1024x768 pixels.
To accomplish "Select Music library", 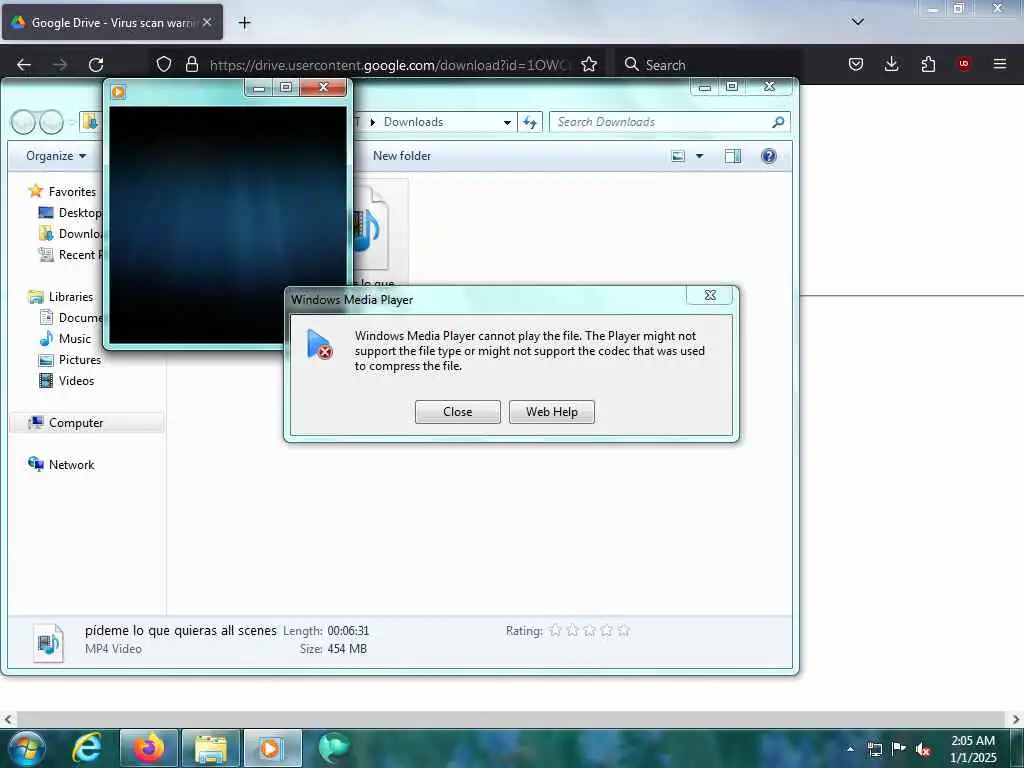I will coord(65,338).
